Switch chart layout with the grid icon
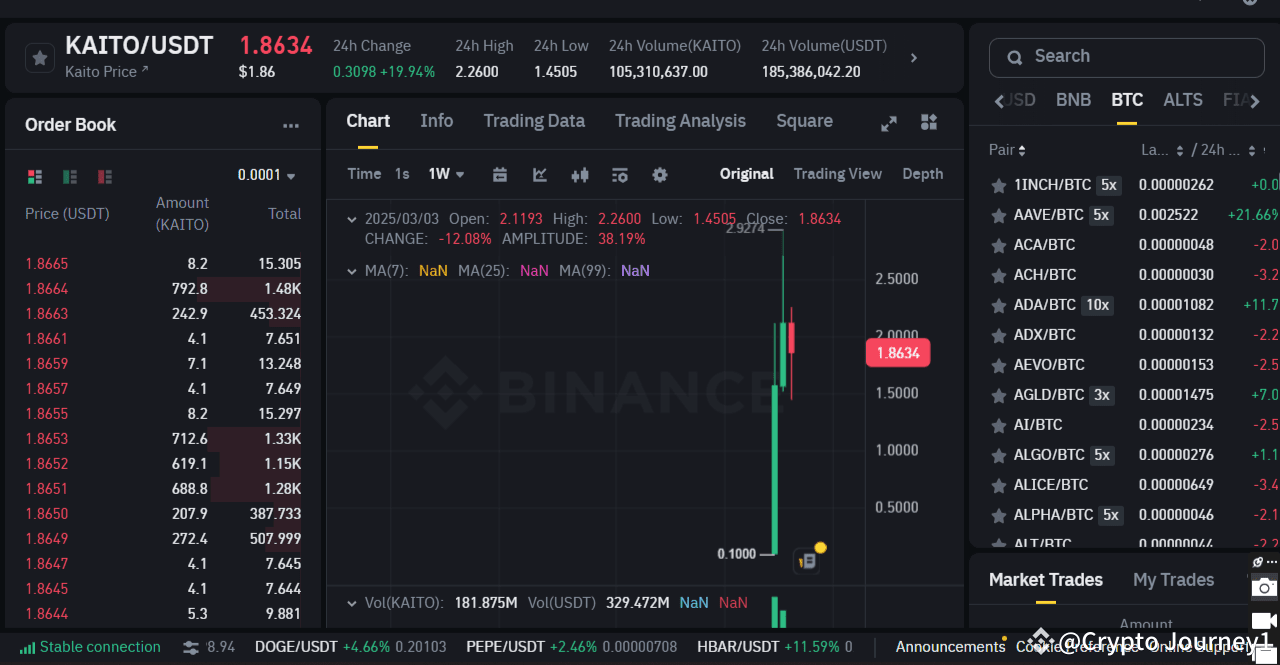 [928, 123]
